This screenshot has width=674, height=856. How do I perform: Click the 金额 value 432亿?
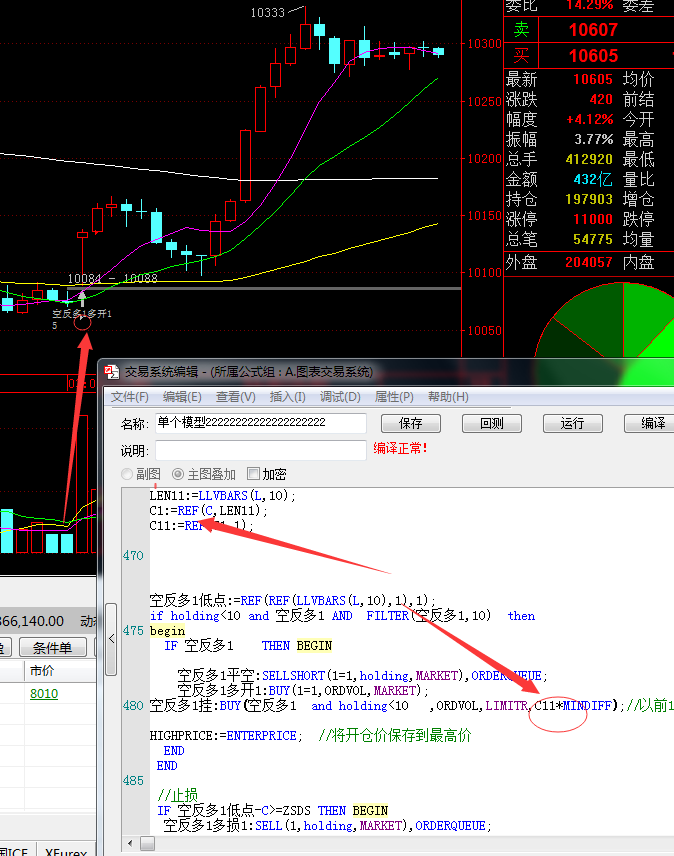point(593,179)
